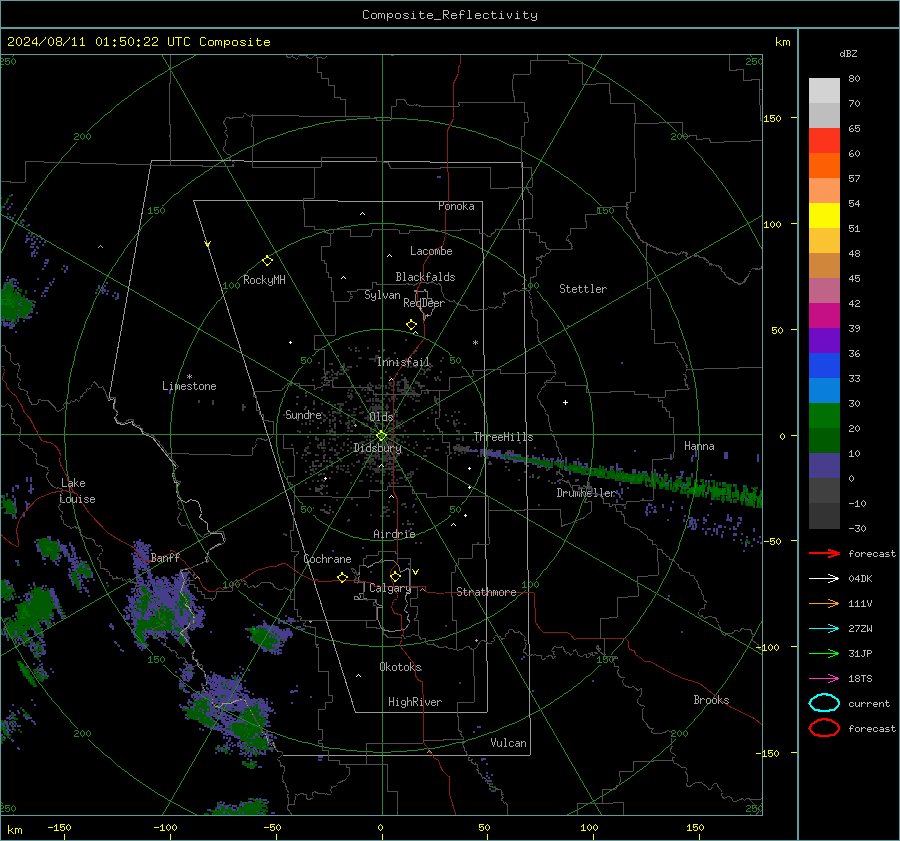This screenshot has width=900, height=841.
Task: Click the Banff label
Action: tap(165, 557)
